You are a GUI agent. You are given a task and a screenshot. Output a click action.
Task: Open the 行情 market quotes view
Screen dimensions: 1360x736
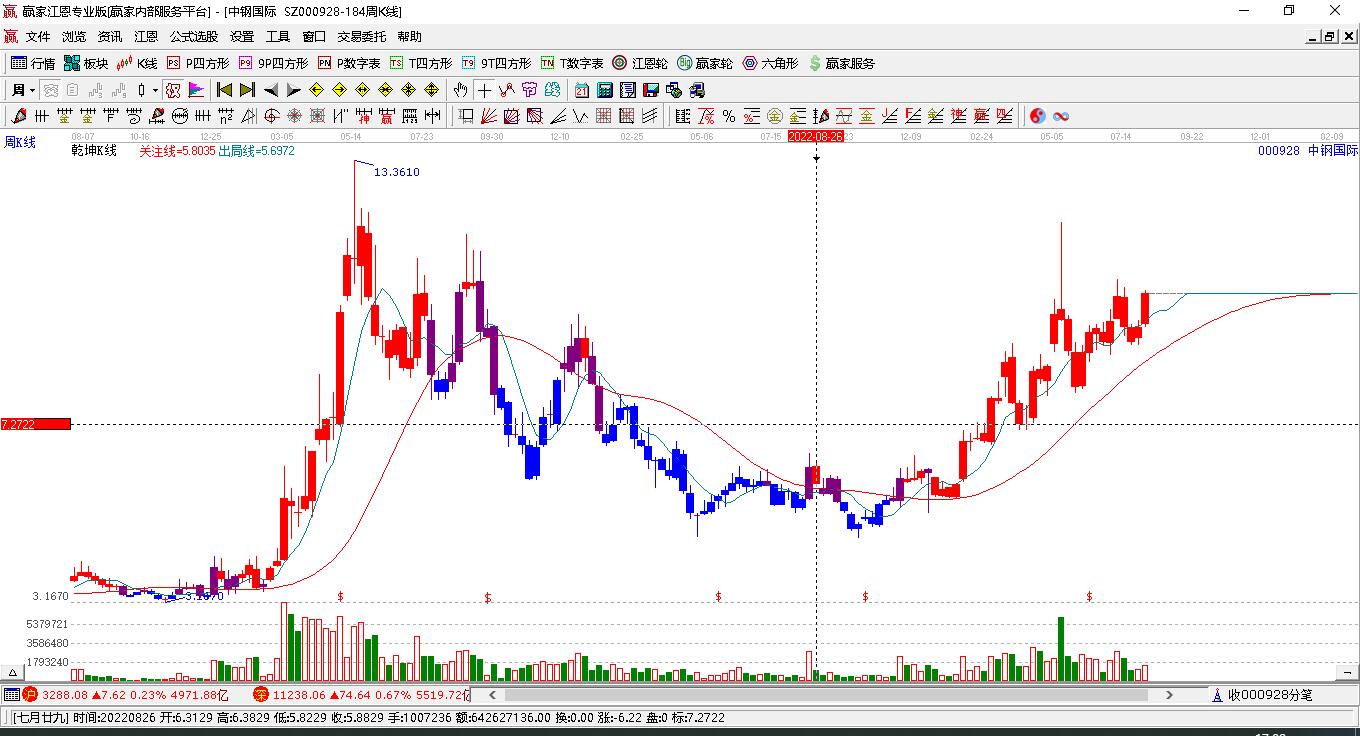click(x=33, y=63)
